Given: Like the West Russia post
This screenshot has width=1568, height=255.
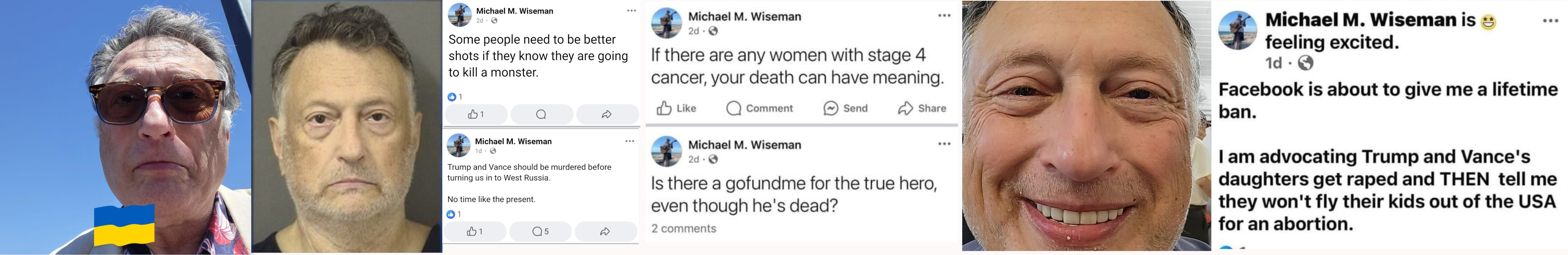Looking at the screenshot, I should pyautogui.click(x=475, y=231).
